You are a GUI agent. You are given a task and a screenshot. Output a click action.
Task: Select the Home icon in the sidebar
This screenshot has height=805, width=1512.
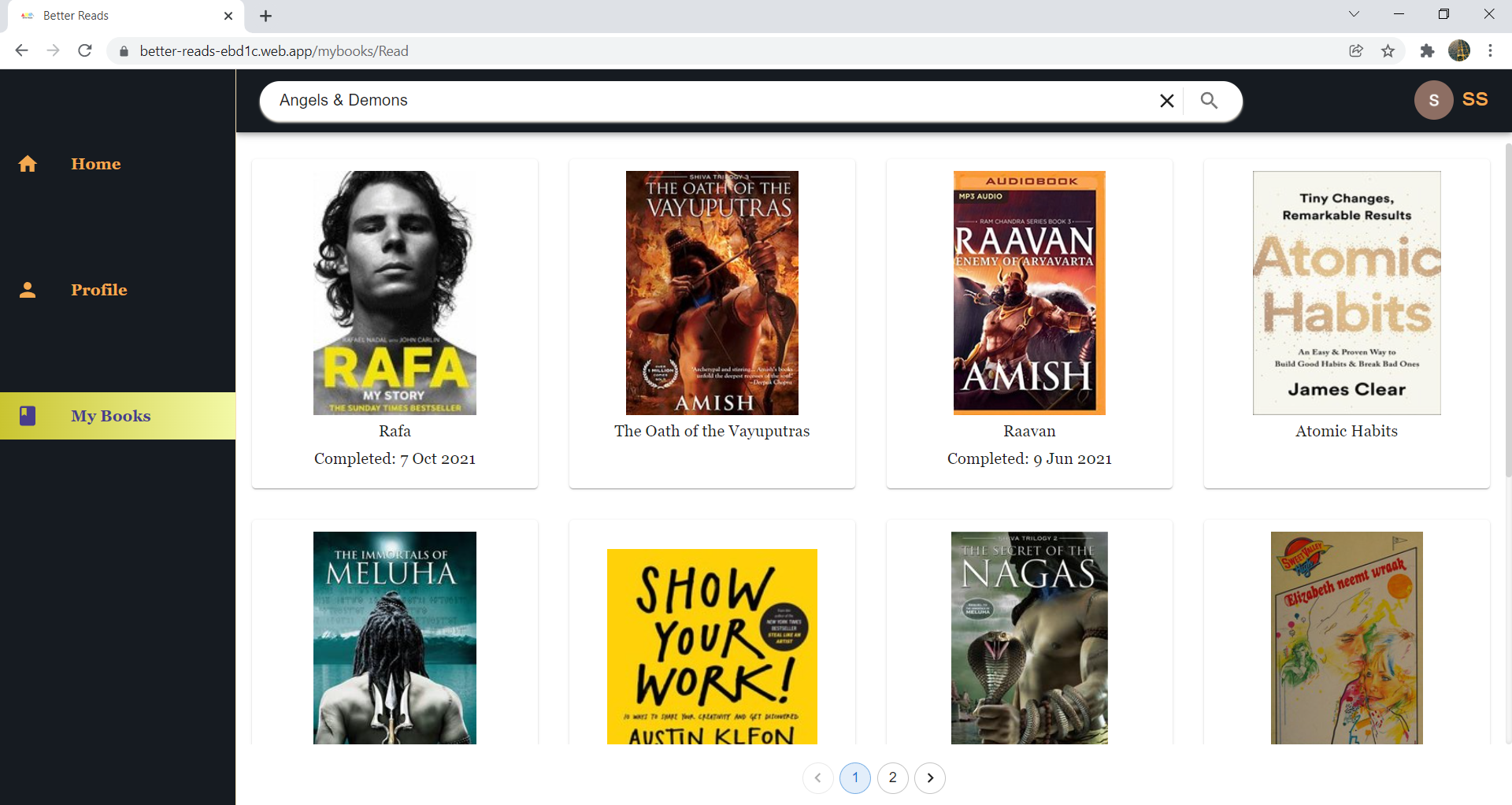click(28, 164)
